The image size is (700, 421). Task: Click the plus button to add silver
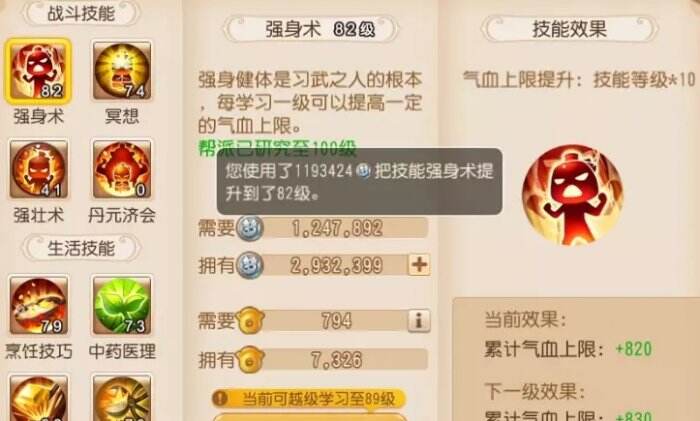(x=419, y=265)
